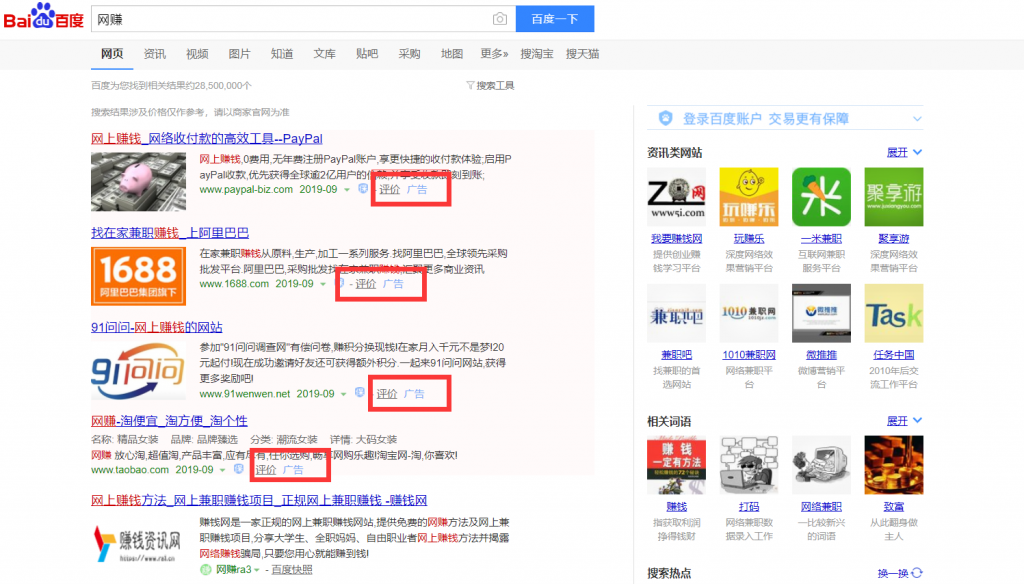This screenshot has width=1024, height=584.
Task: Expand dropdown arrow next to www.1688.com
Action: pyautogui.click(x=323, y=284)
